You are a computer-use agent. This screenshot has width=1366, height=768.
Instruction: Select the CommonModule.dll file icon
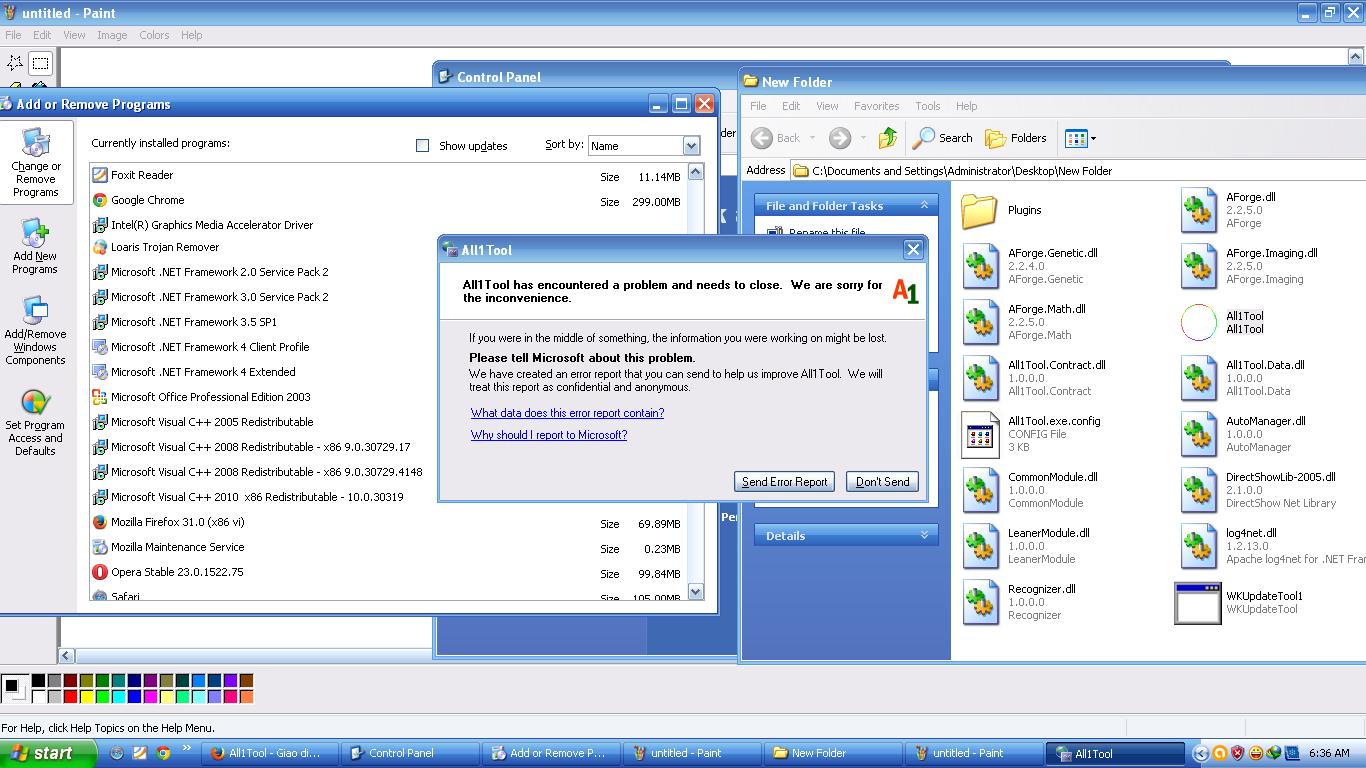(x=981, y=490)
